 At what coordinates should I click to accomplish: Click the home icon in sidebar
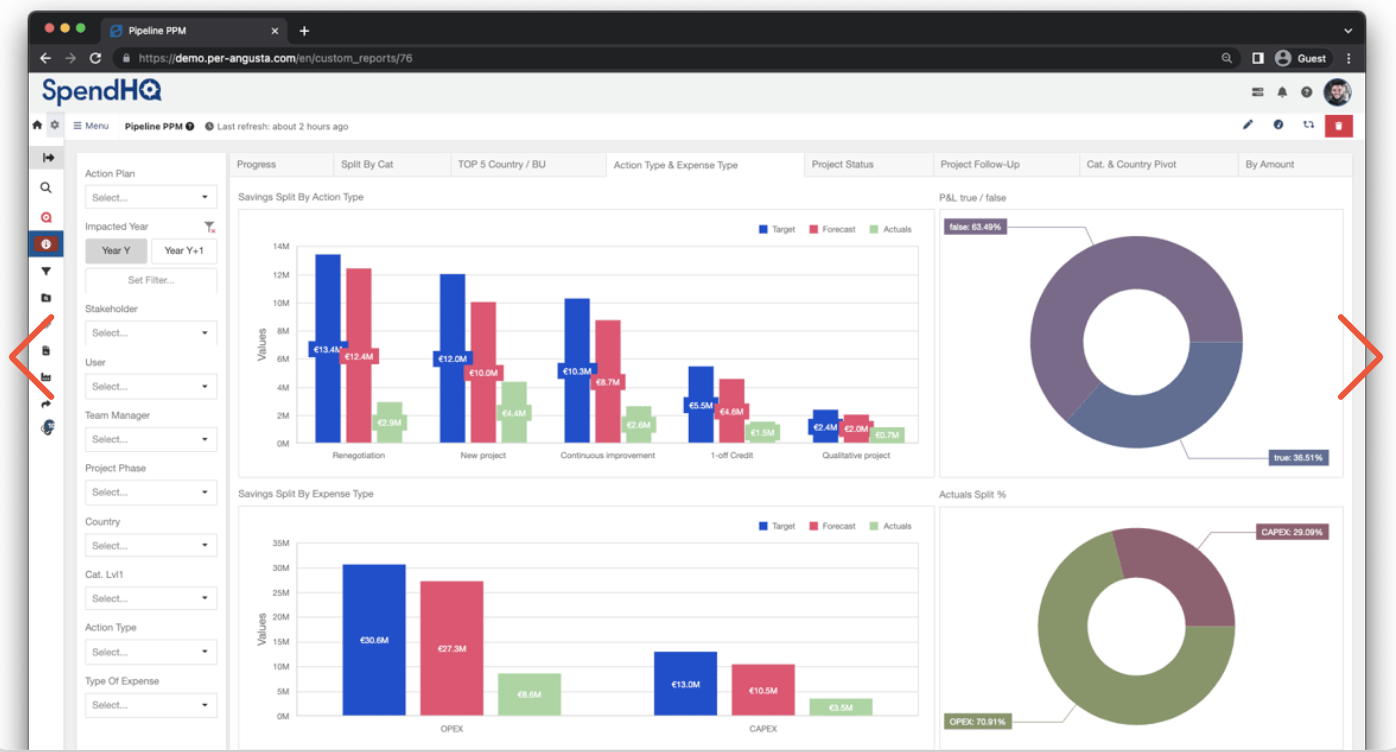coord(38,126)
